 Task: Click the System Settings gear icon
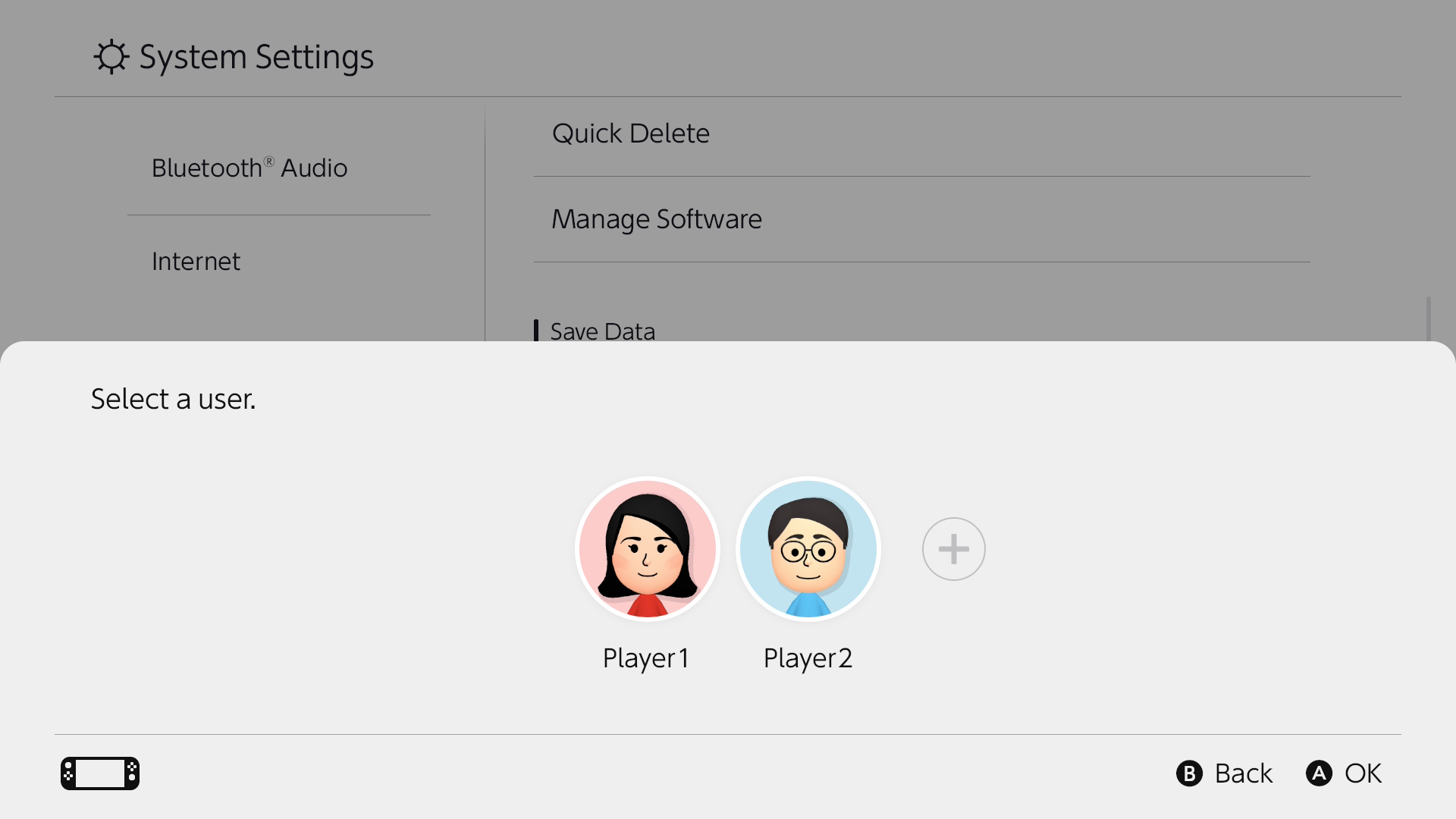[x=111, y=57]
